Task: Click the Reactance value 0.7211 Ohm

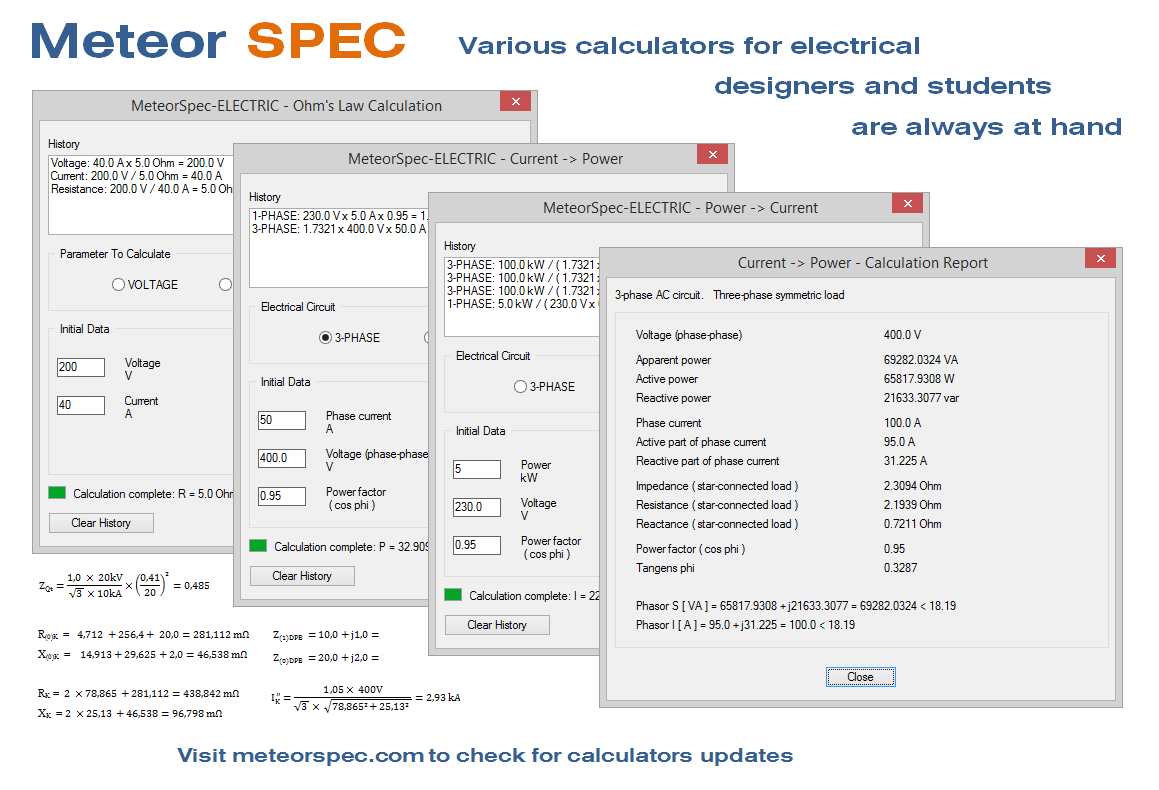Action: coord(912,524)
